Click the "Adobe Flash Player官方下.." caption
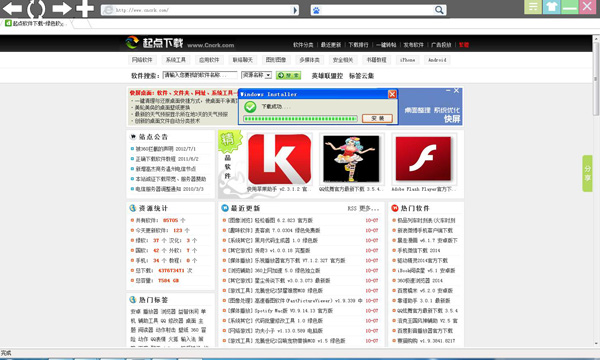600x360 pixels. pyautogui.click(x=424, y=189)
